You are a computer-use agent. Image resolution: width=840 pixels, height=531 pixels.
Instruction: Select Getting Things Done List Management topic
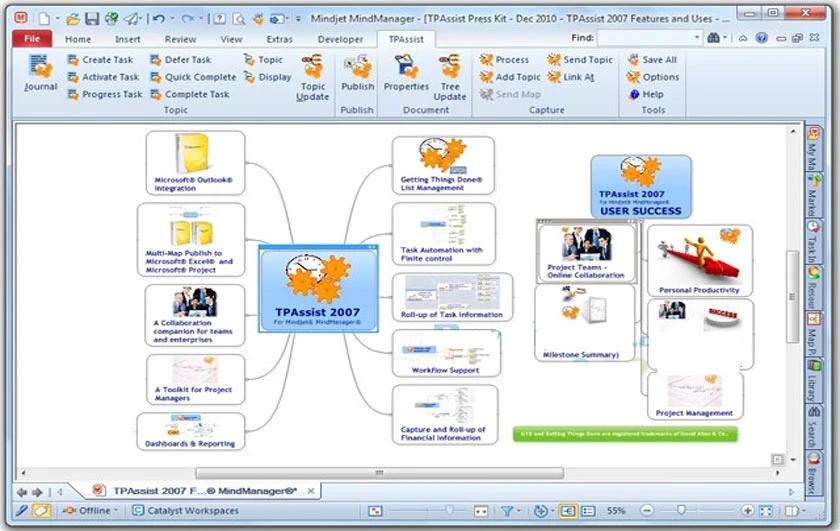(443, 165)
